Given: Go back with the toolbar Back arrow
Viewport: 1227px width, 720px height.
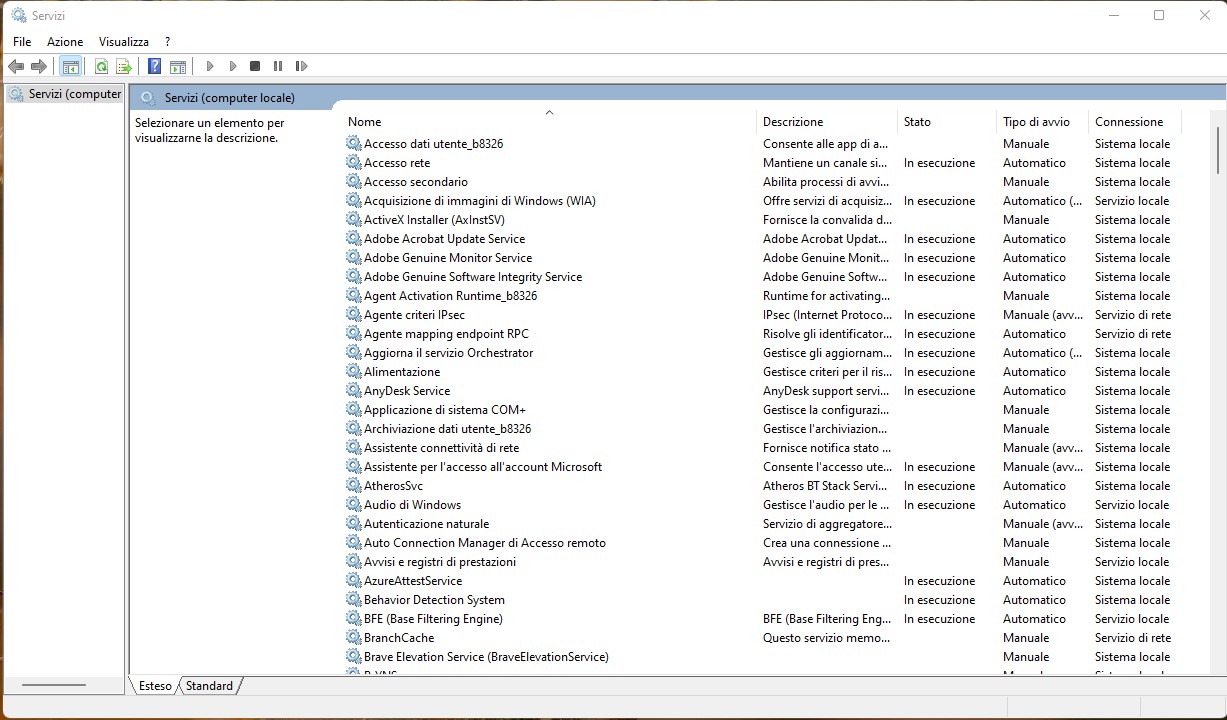Looking at the screenshot, I should point(15,66).
